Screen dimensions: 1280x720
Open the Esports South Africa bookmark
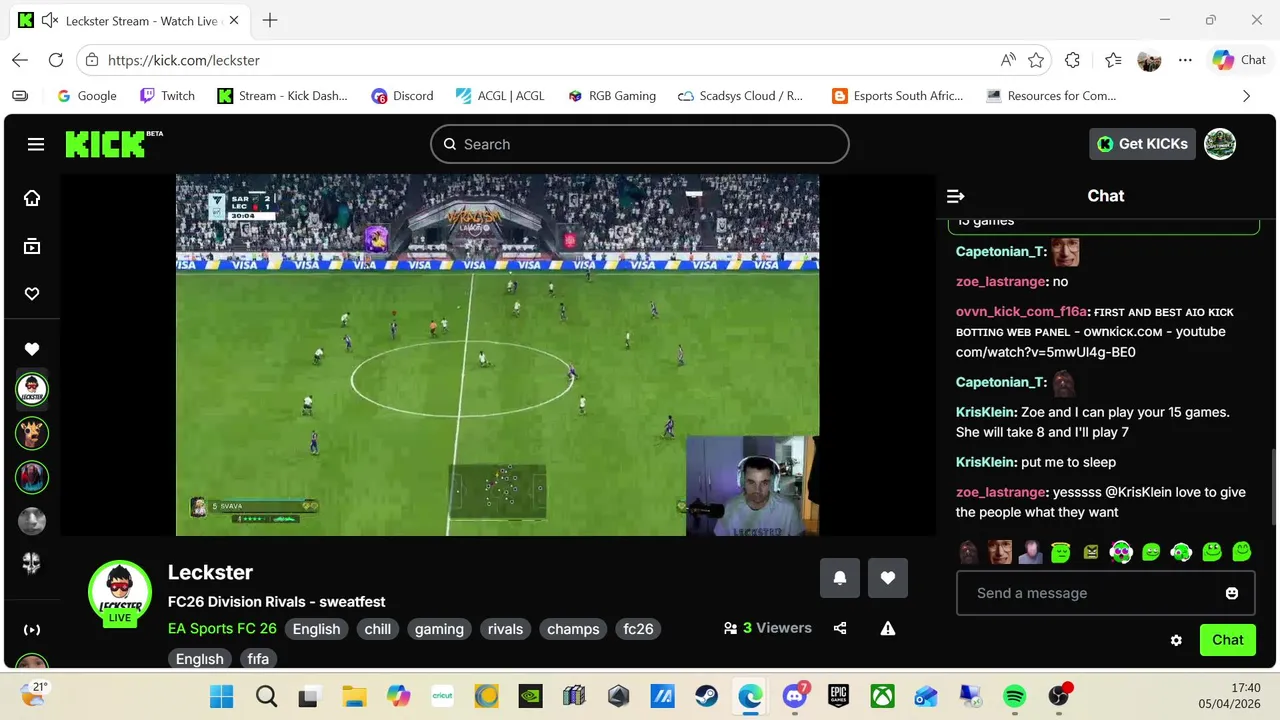[x=898, y=96]
